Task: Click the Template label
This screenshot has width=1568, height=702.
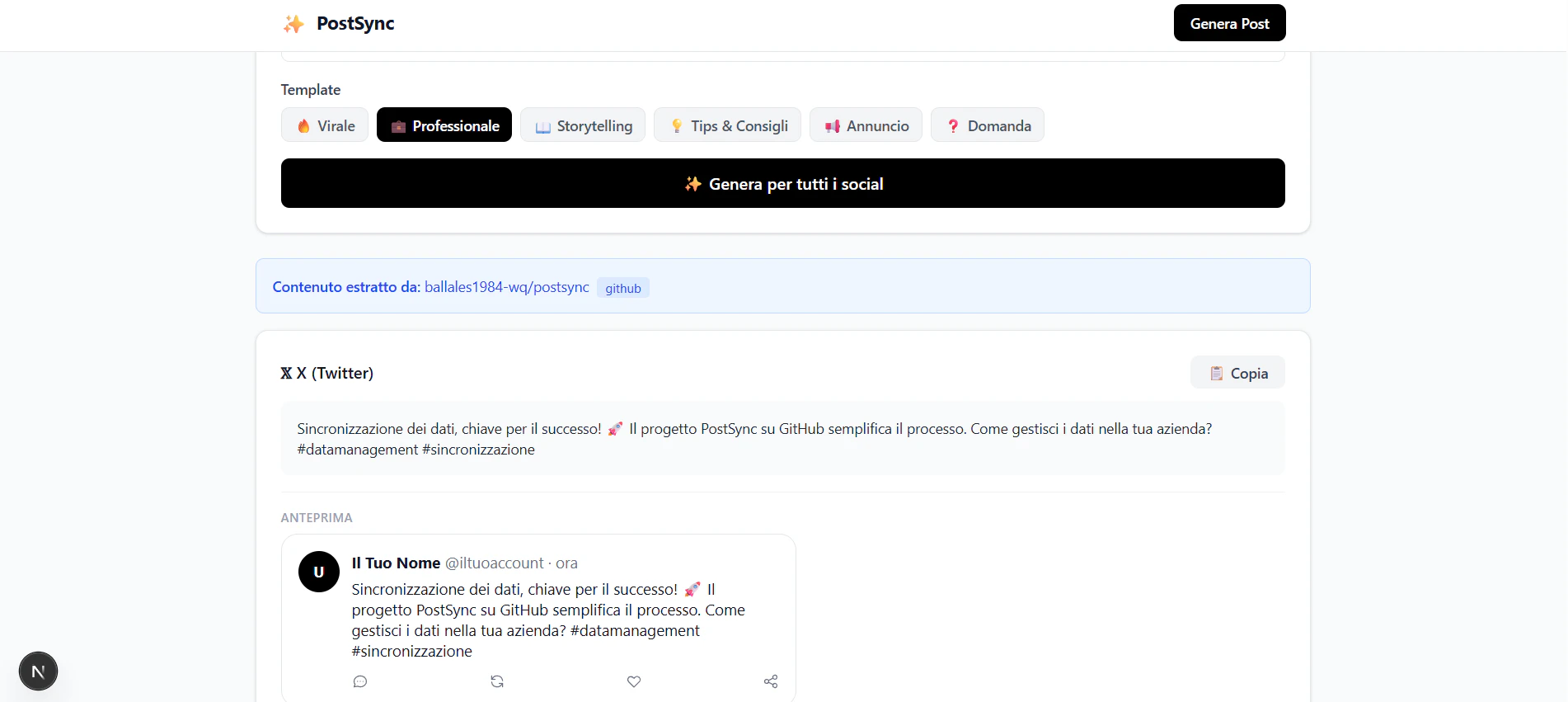Action: point(311,90)
